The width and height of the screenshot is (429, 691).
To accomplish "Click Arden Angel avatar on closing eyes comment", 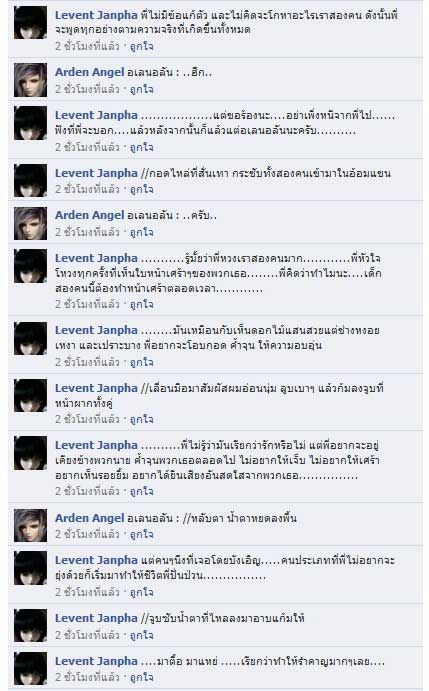I will click(x=30, y=525).
